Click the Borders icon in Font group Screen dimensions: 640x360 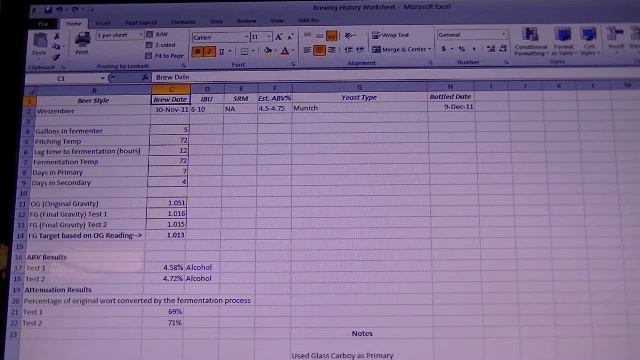tap(244, 51)
